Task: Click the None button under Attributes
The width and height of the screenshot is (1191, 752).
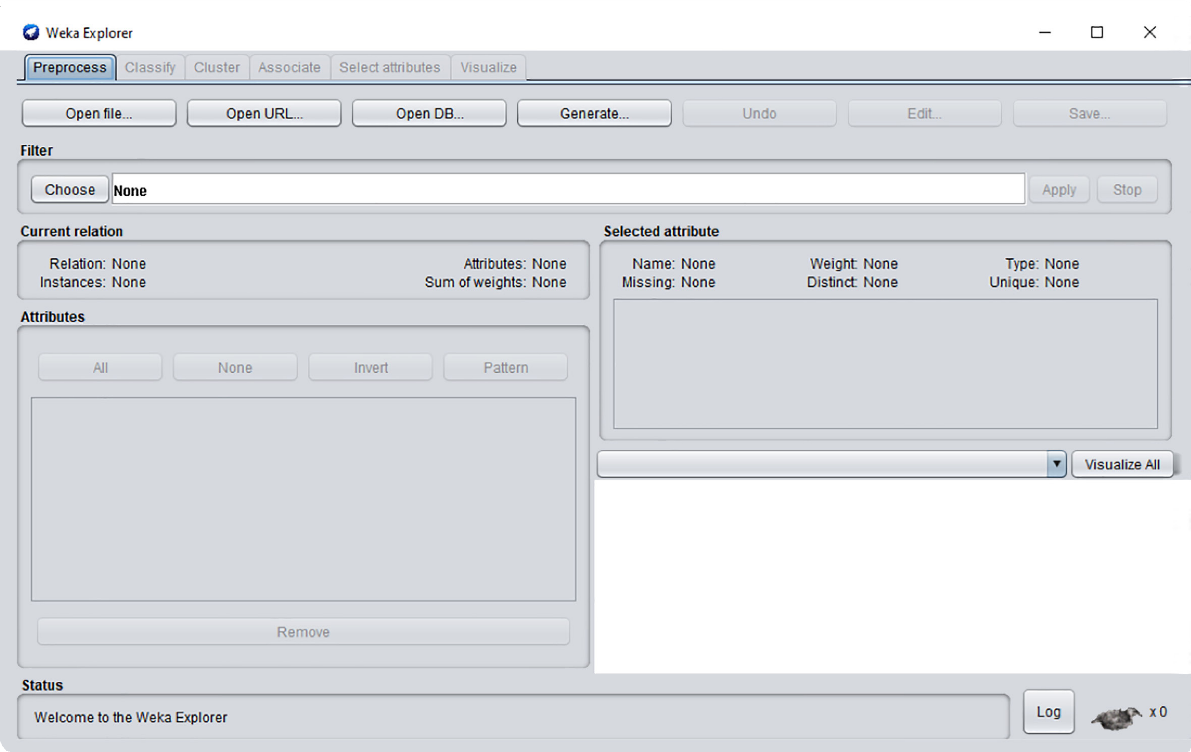Action: [x=235, y=368]
